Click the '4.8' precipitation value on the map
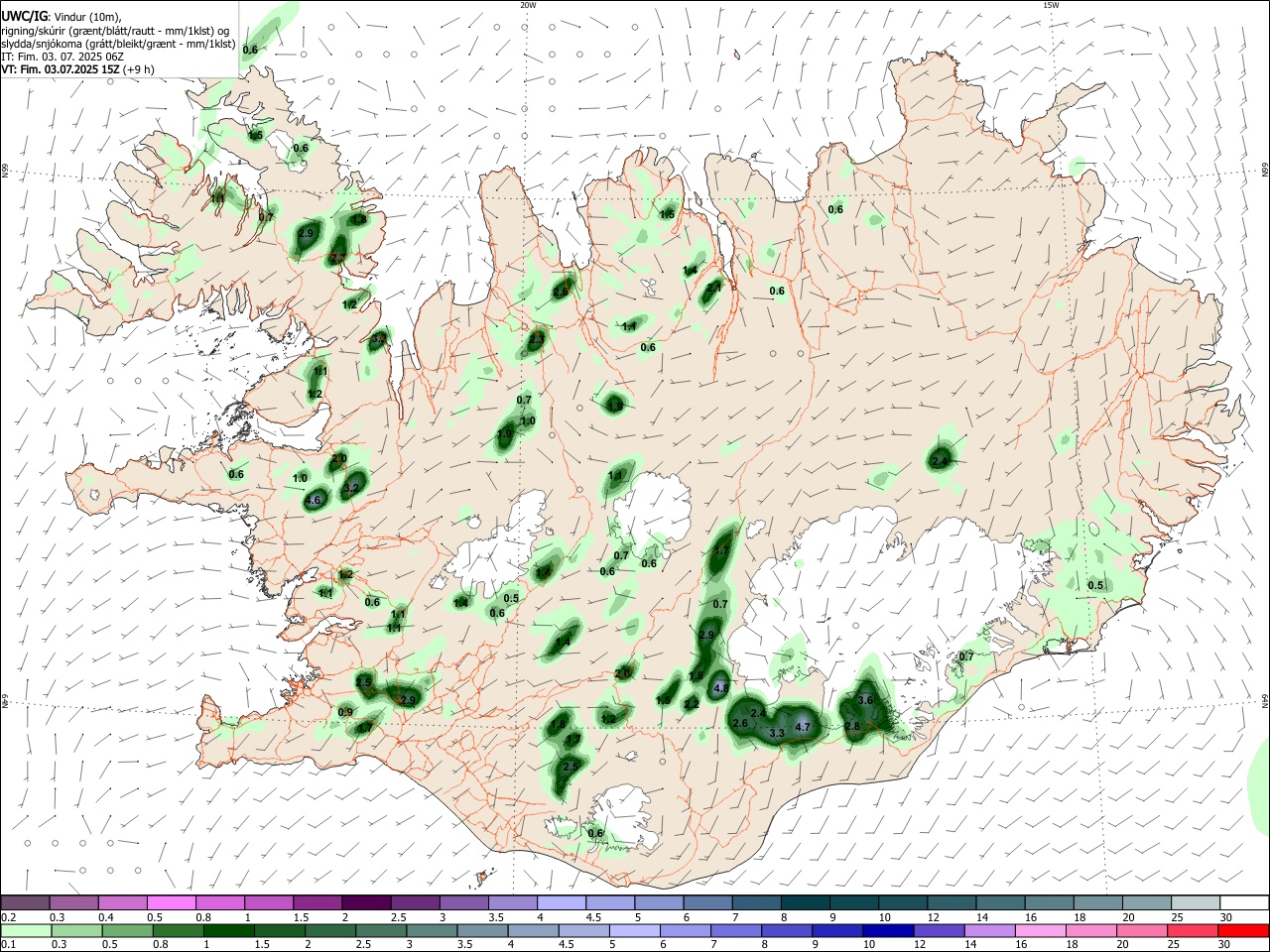This screenshot has width=1270, height=952. 721,688
